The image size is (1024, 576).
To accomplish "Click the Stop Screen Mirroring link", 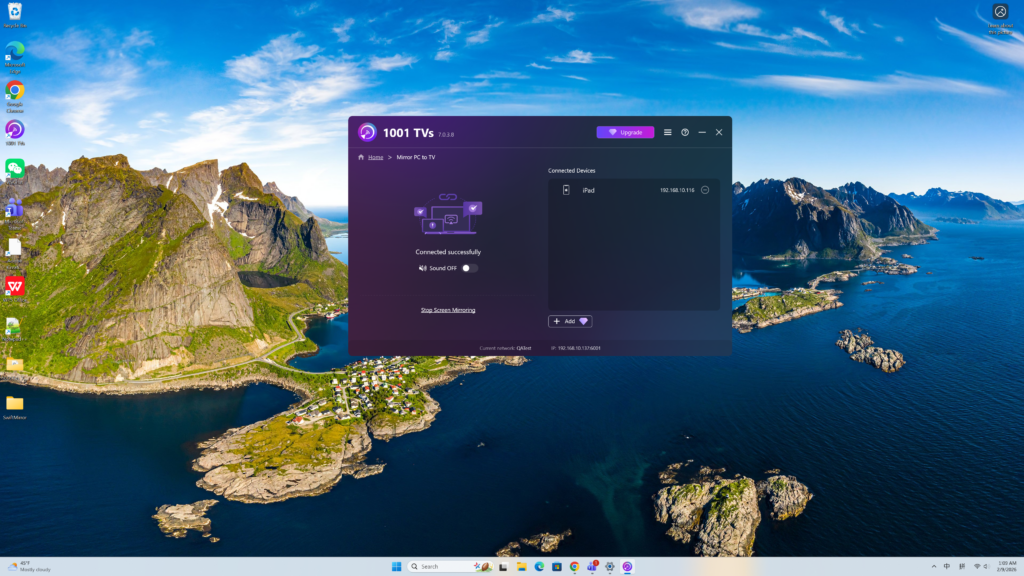I will (448, 310).
